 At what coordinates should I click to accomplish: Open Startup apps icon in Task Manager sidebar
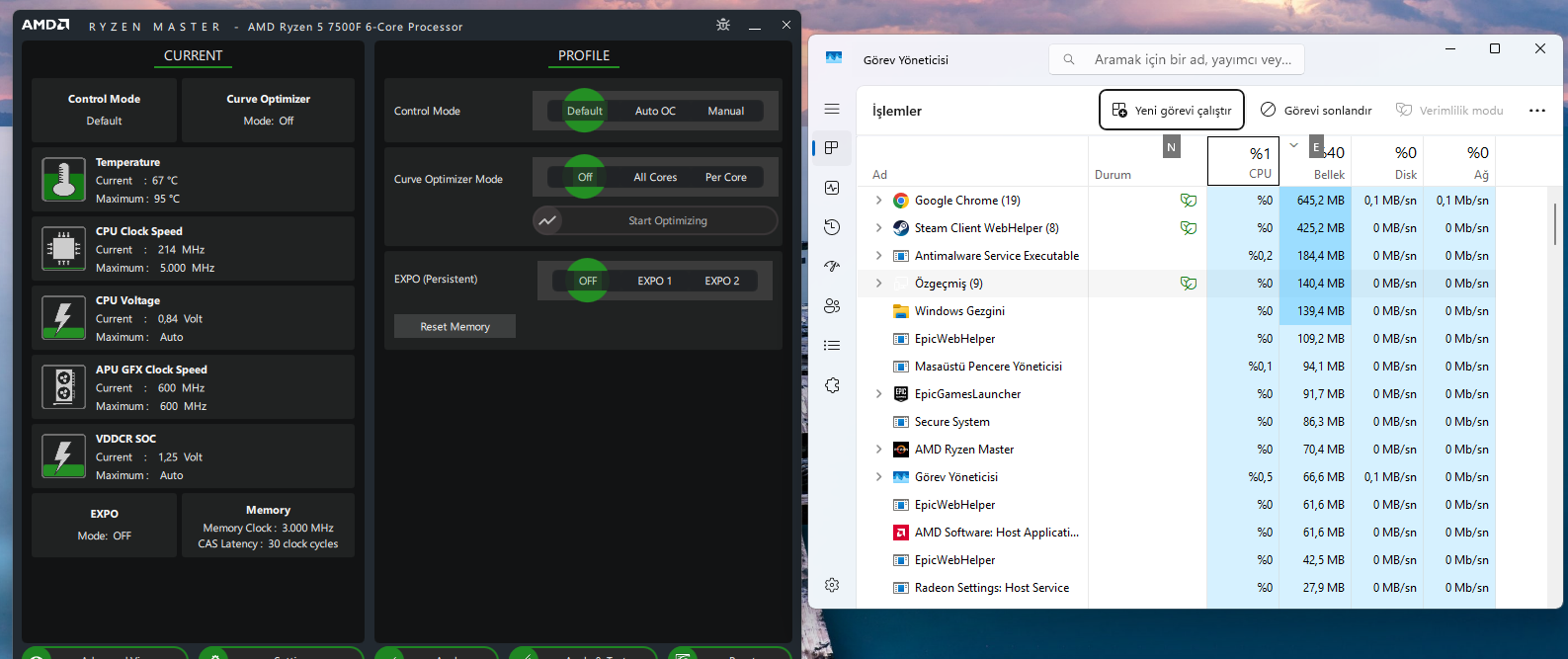832,266
